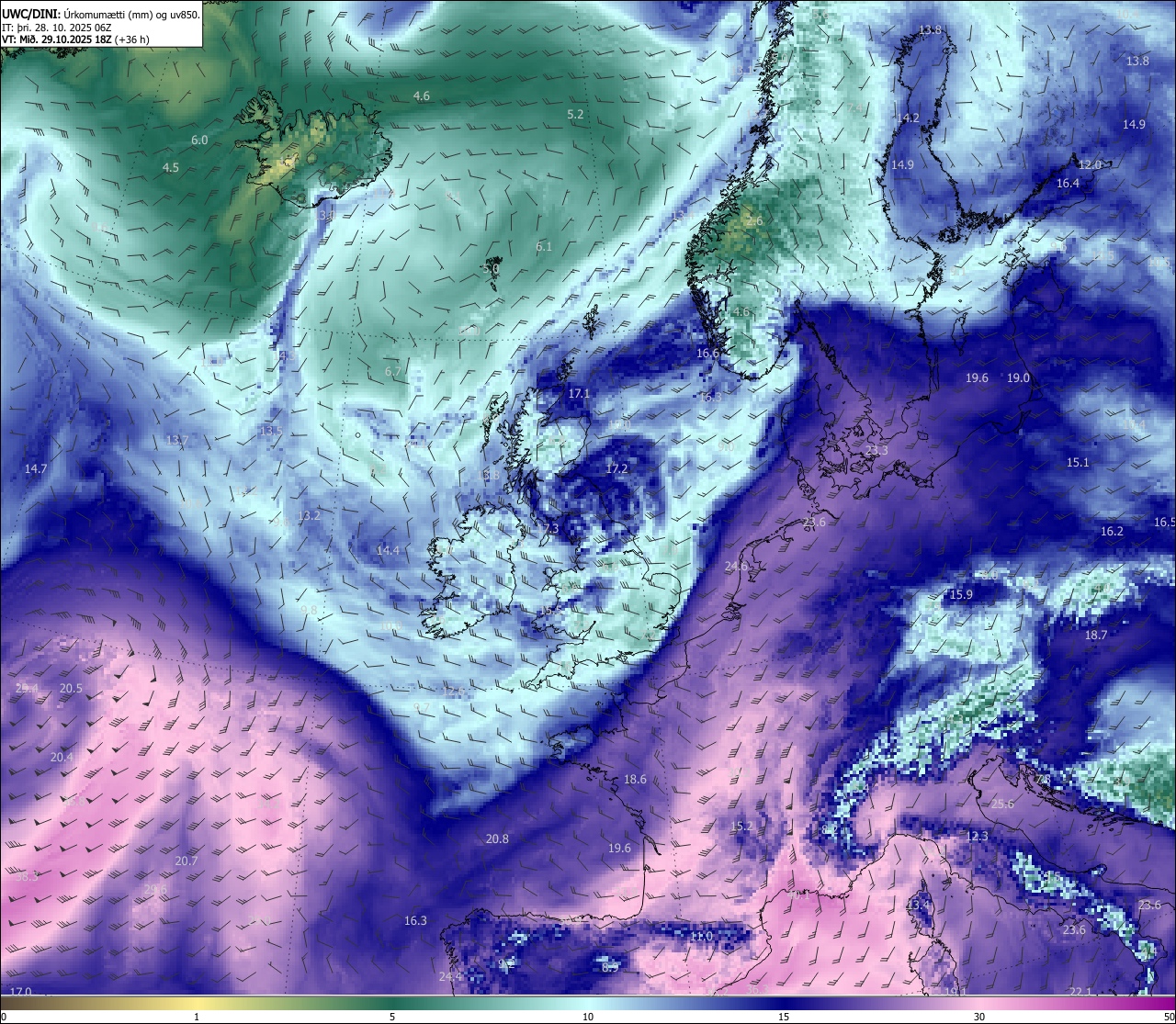
Task: Click the 2.6 value over Norway
Action: point(754,222)
